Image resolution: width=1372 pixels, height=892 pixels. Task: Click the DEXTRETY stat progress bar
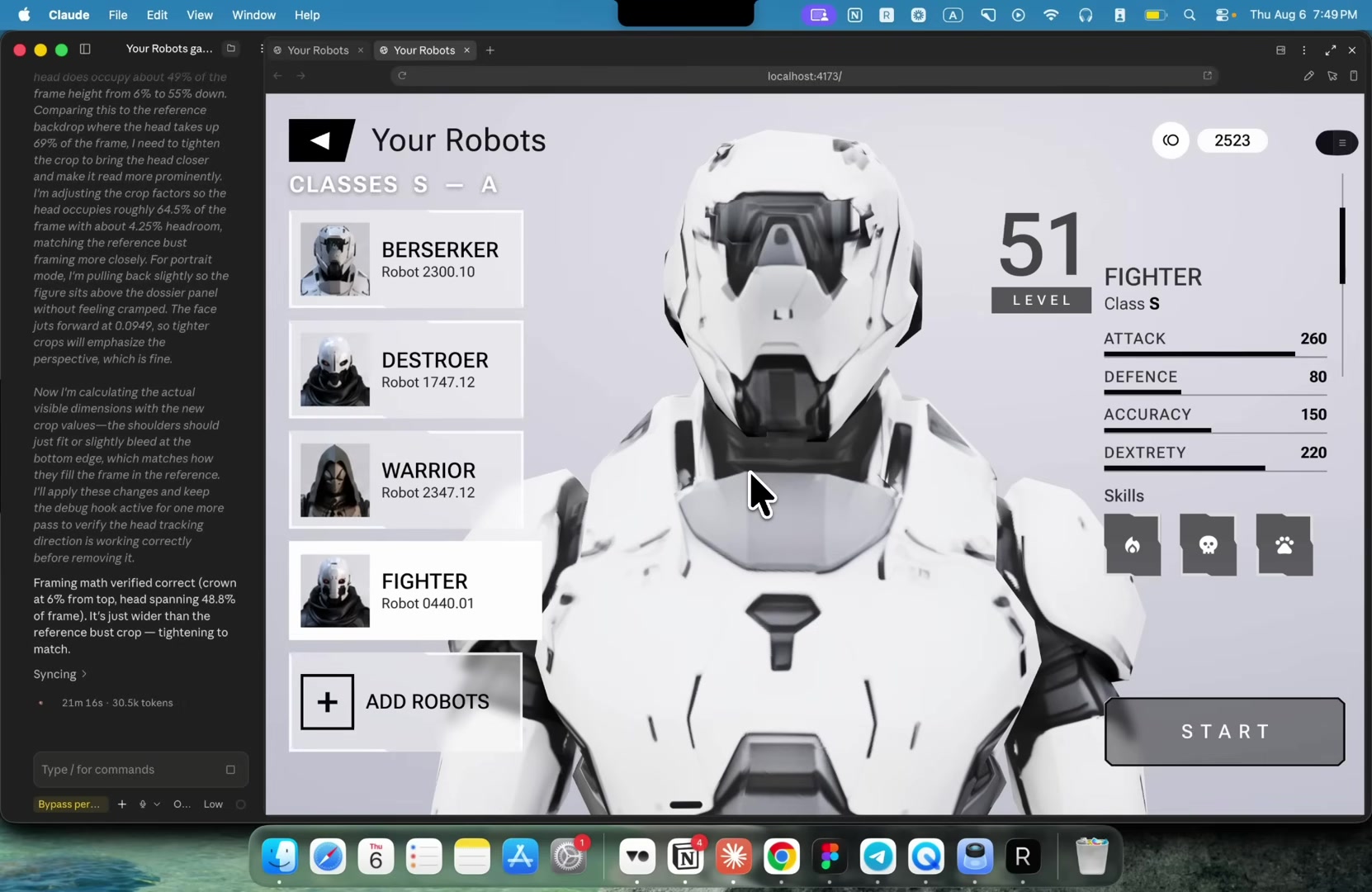pos(1215,468)
